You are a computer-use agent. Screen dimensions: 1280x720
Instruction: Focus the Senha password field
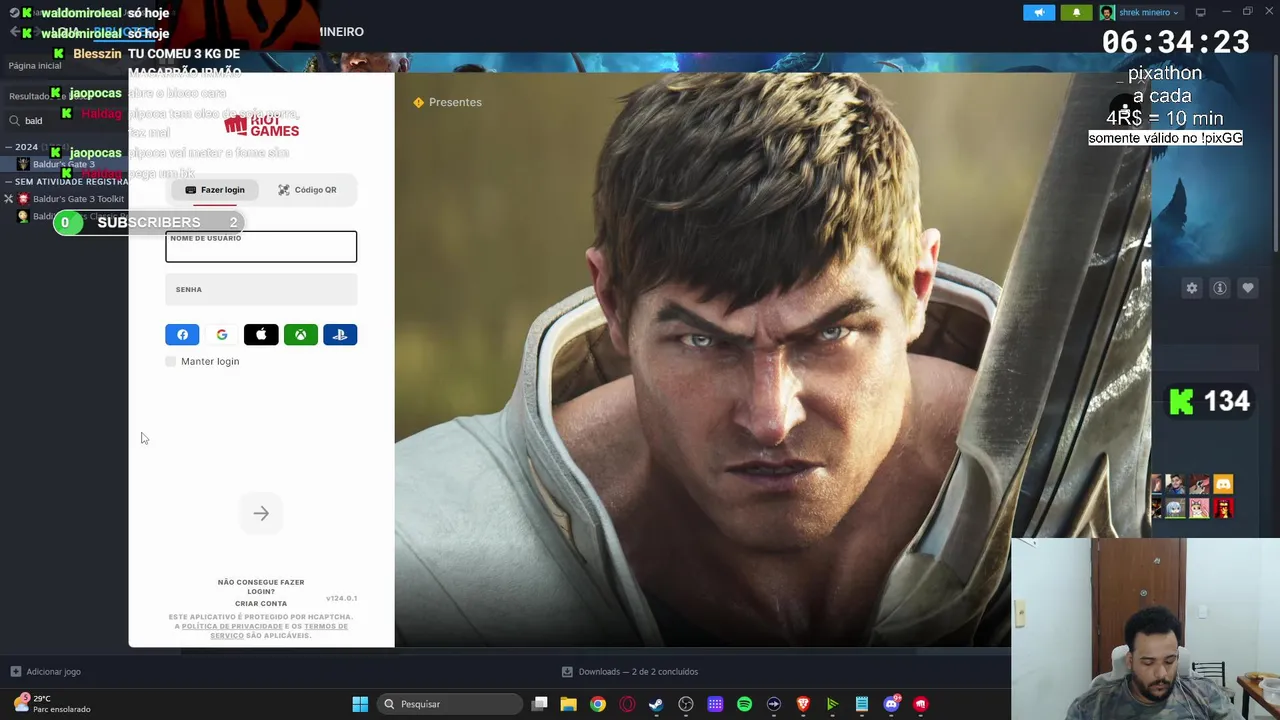(261, 290)
